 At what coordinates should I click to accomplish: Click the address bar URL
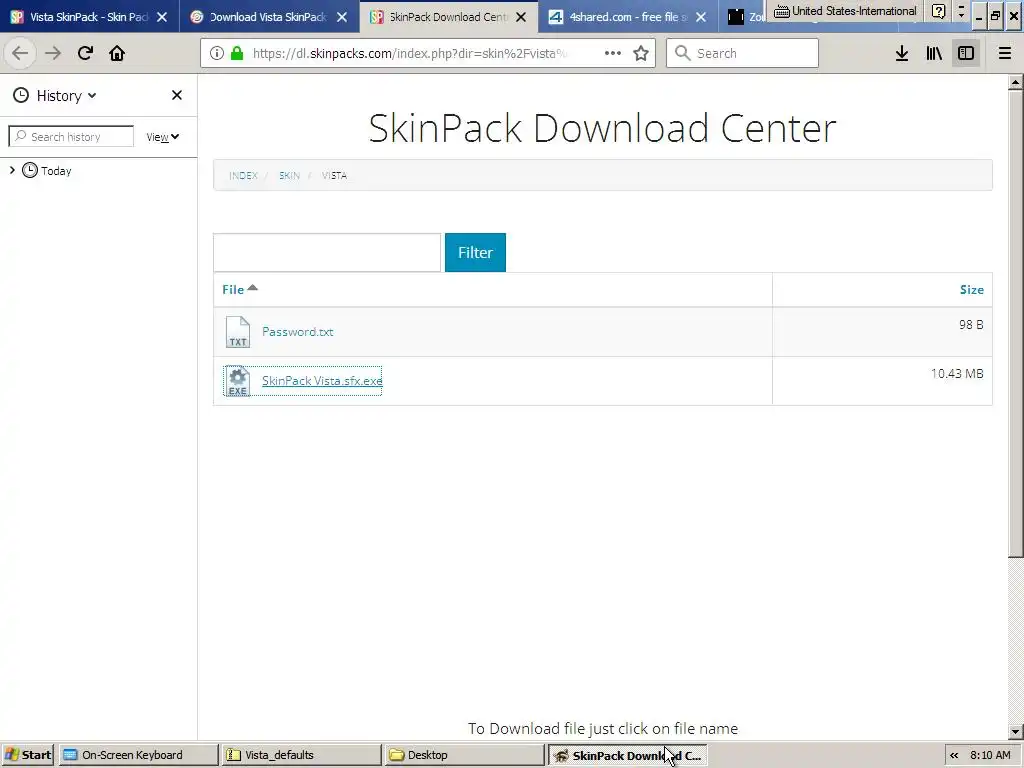(410, 53)
